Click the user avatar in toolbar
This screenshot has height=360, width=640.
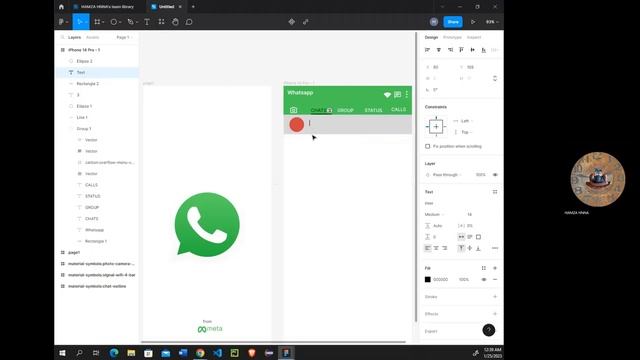(x=434, y=22)
